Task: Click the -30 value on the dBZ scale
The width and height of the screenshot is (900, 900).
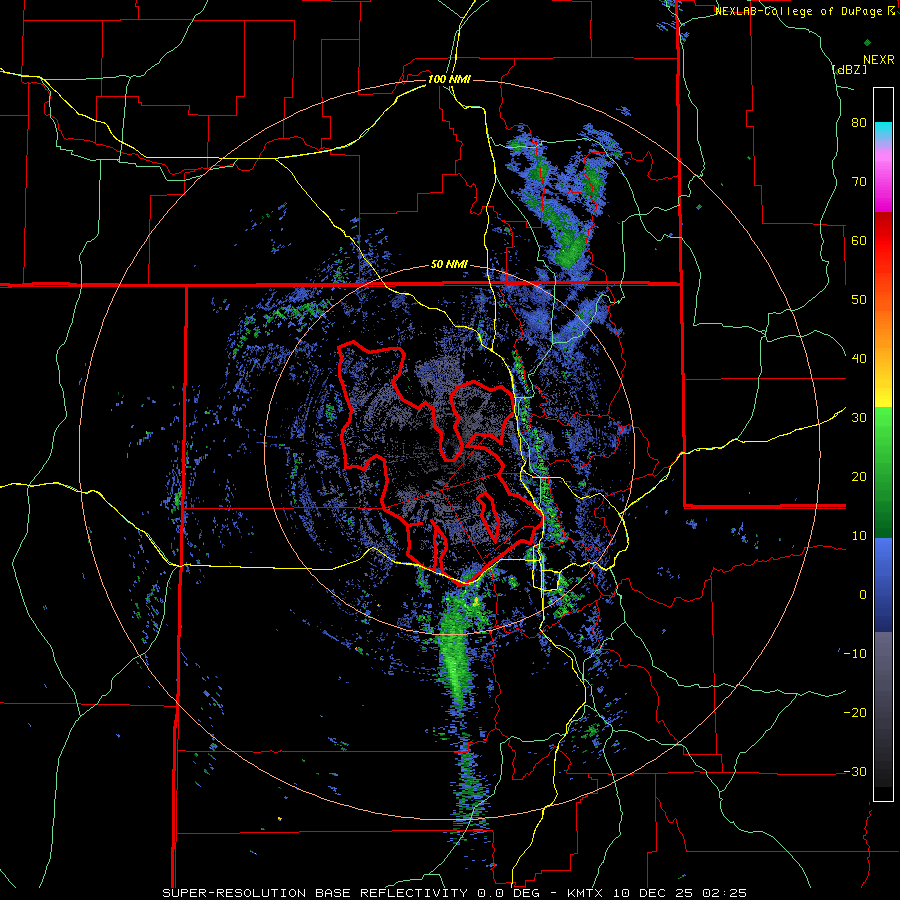Action: click(x=855, y=771)
